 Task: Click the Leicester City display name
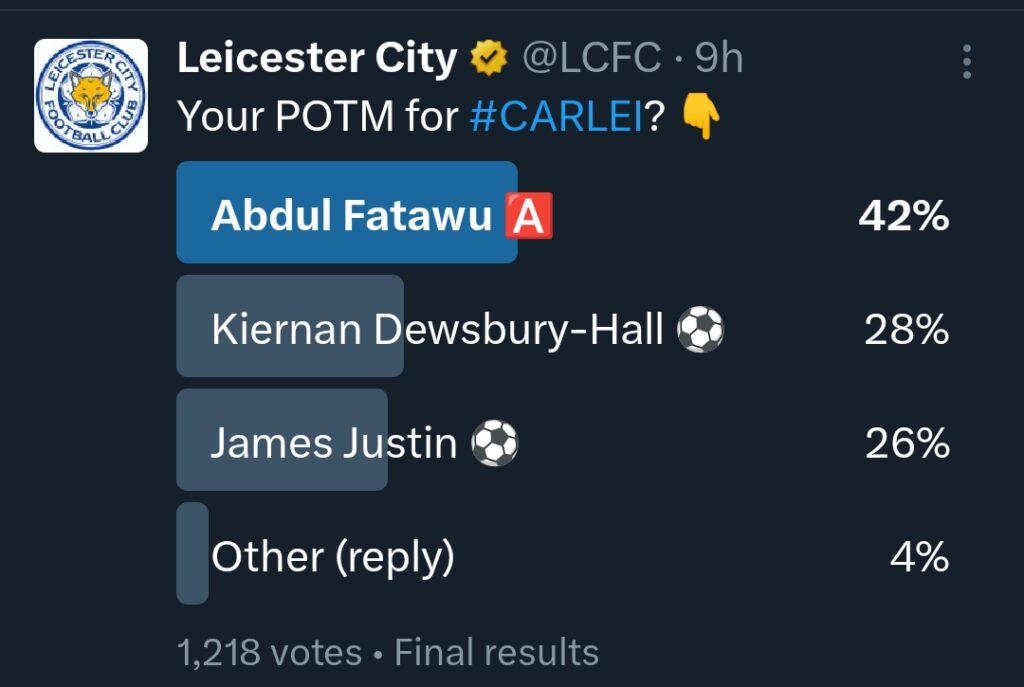(x=317, y=60)
